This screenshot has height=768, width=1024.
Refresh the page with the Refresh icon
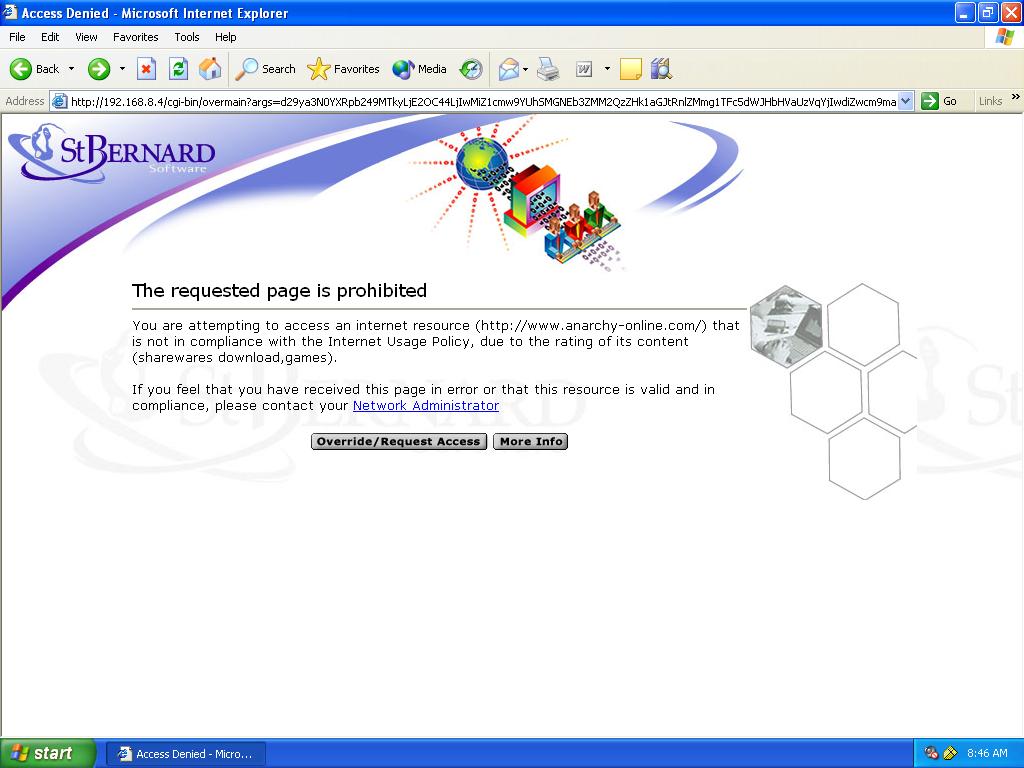tap(178, 69)
